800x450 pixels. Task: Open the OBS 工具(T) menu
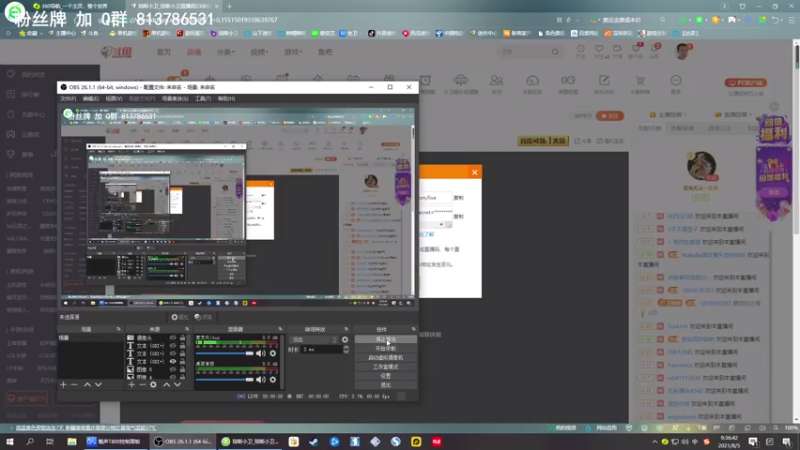pyautogui.click(x=203, y=98)
